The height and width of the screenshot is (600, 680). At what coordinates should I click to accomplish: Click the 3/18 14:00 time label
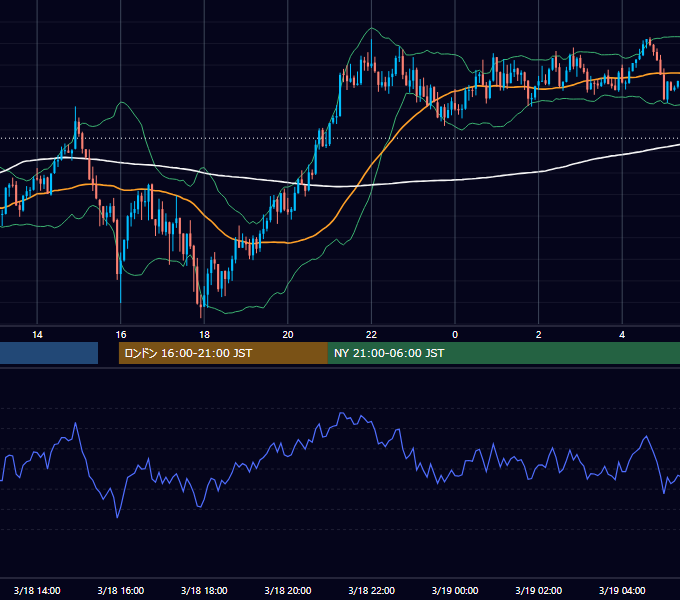(x=37, y=590)
